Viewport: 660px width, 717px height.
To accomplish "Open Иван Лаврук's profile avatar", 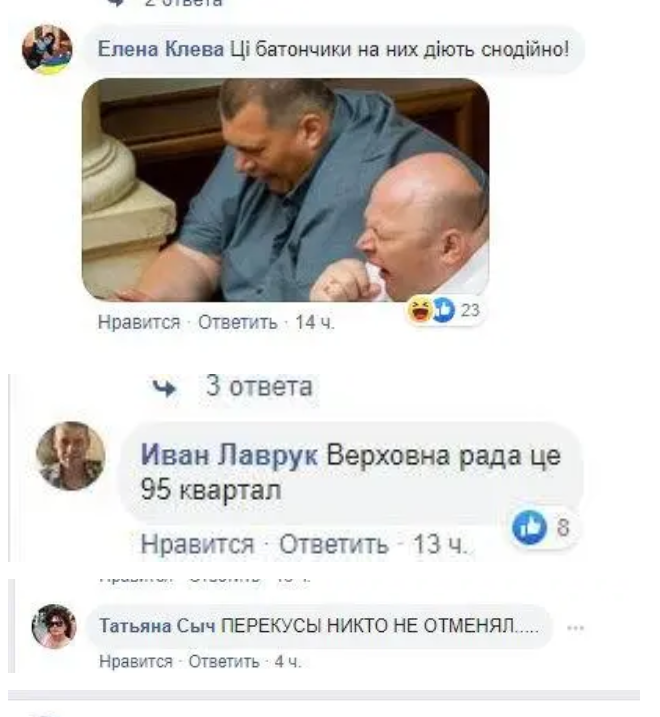I will pos(71,456).
